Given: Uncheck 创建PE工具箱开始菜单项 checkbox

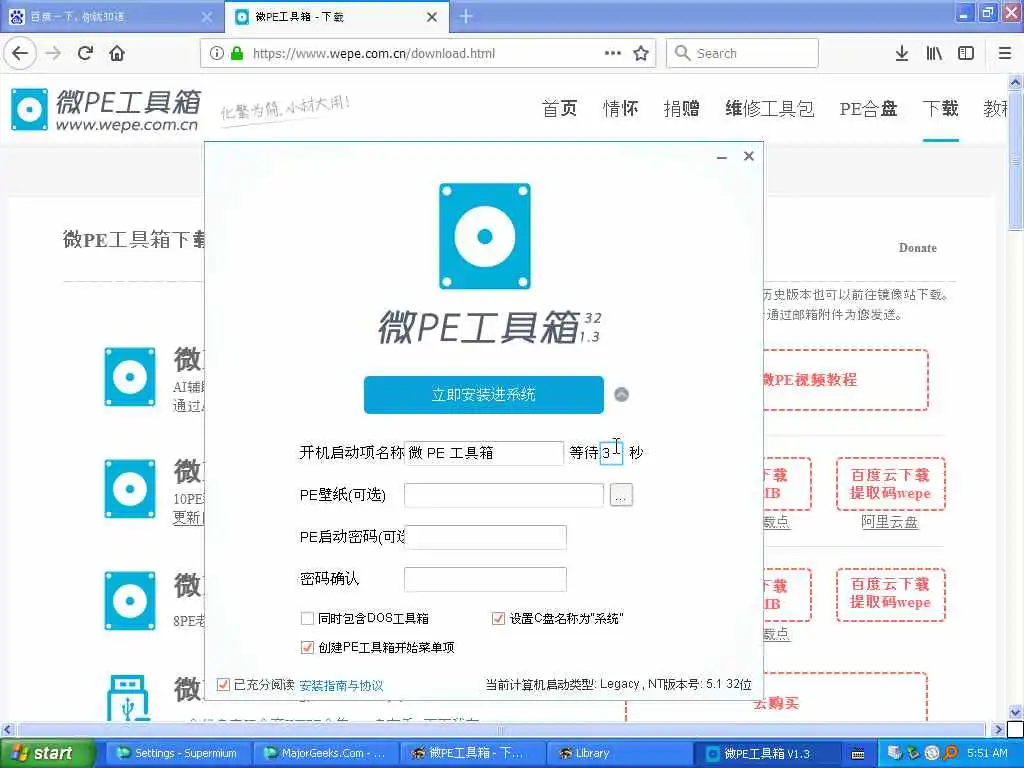Looking at the screenshot, I should tap(307, 647).
